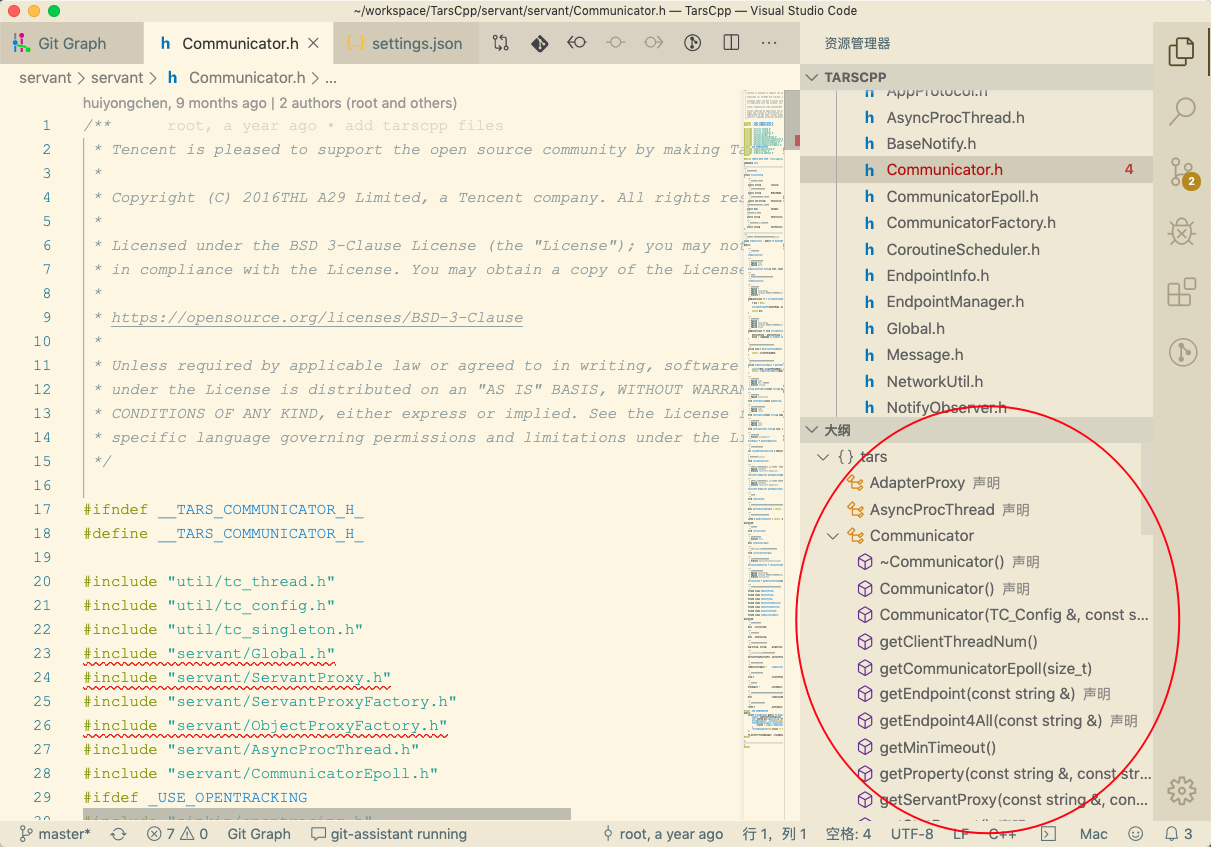Open more editor actions via the ellipsis icon
The width and height of the screenshot is (1211, 847).
pos(768,43)
